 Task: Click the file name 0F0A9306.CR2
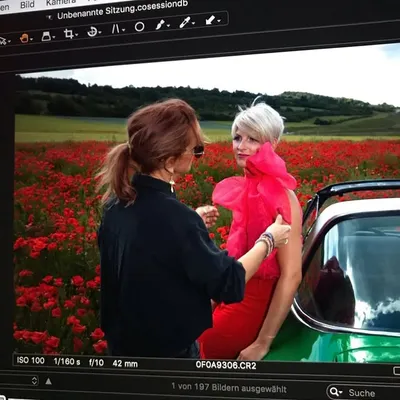226,365
